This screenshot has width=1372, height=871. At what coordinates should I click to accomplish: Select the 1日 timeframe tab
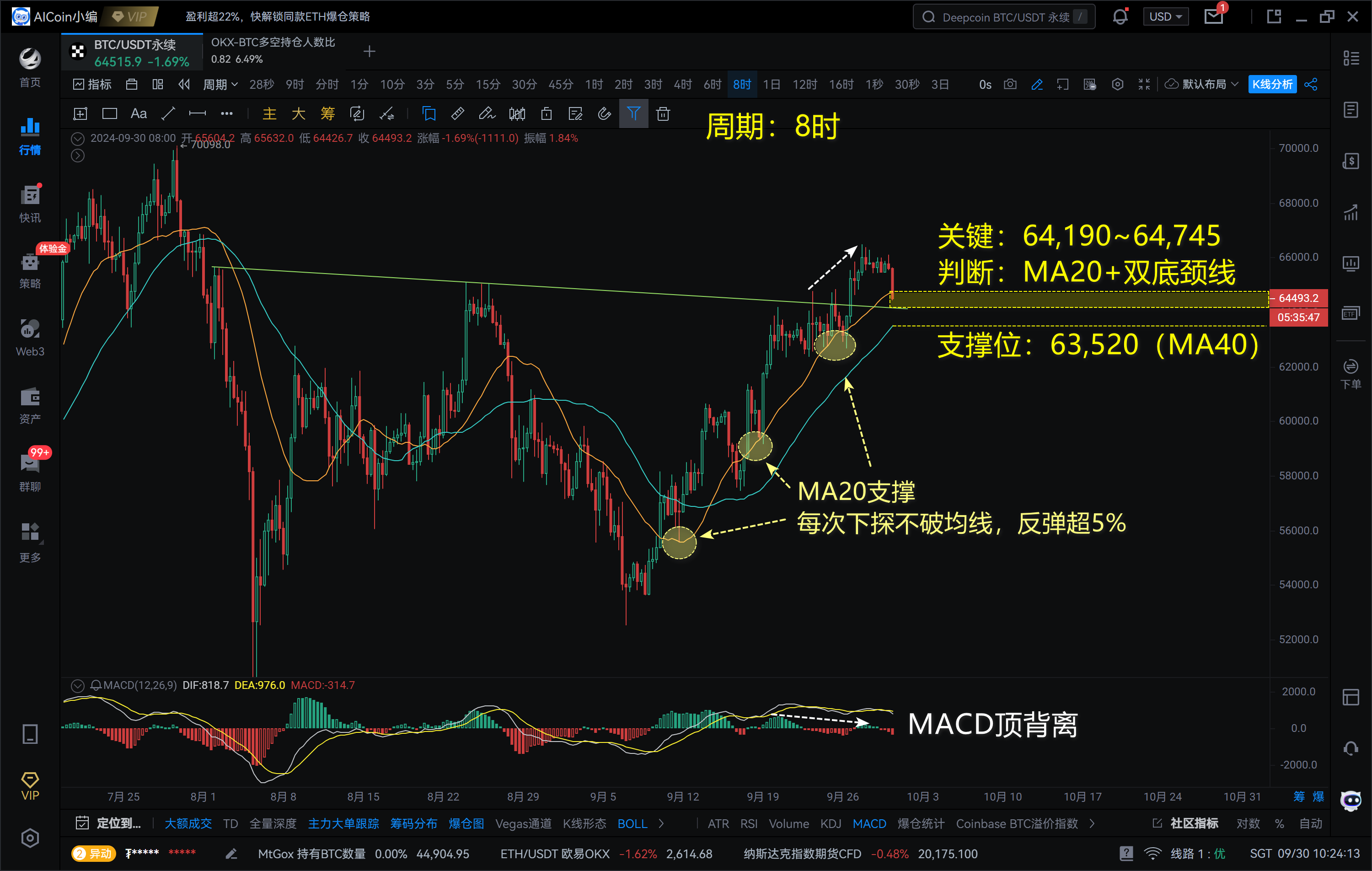[771, 84]
